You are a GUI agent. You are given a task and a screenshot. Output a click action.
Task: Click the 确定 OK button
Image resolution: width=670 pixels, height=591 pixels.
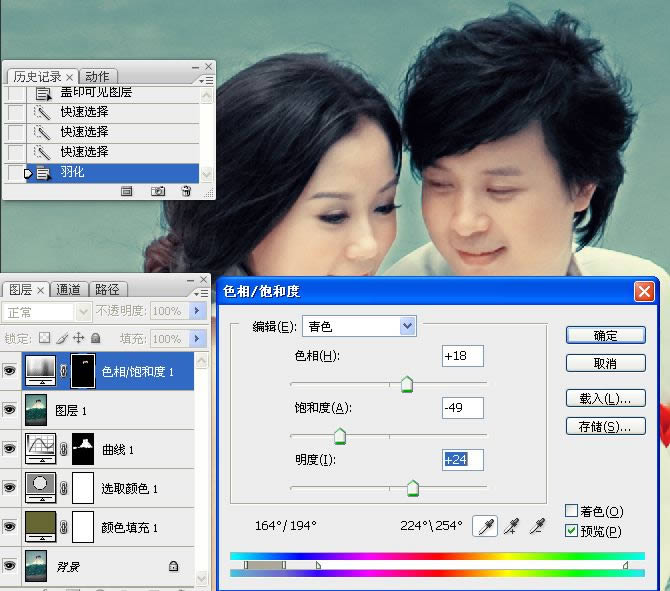(x=605, y=335)
